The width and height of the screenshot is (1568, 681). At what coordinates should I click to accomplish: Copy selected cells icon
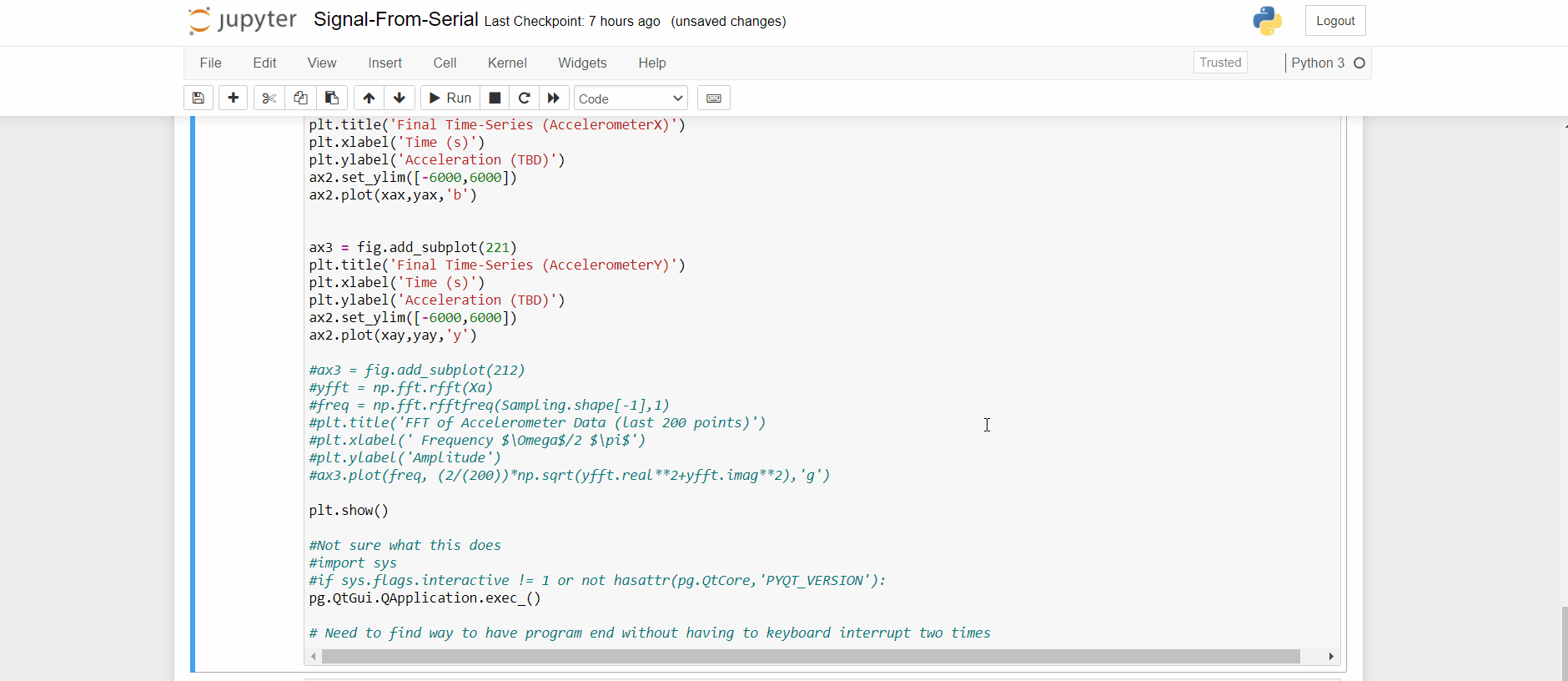[x=300, y=98]
